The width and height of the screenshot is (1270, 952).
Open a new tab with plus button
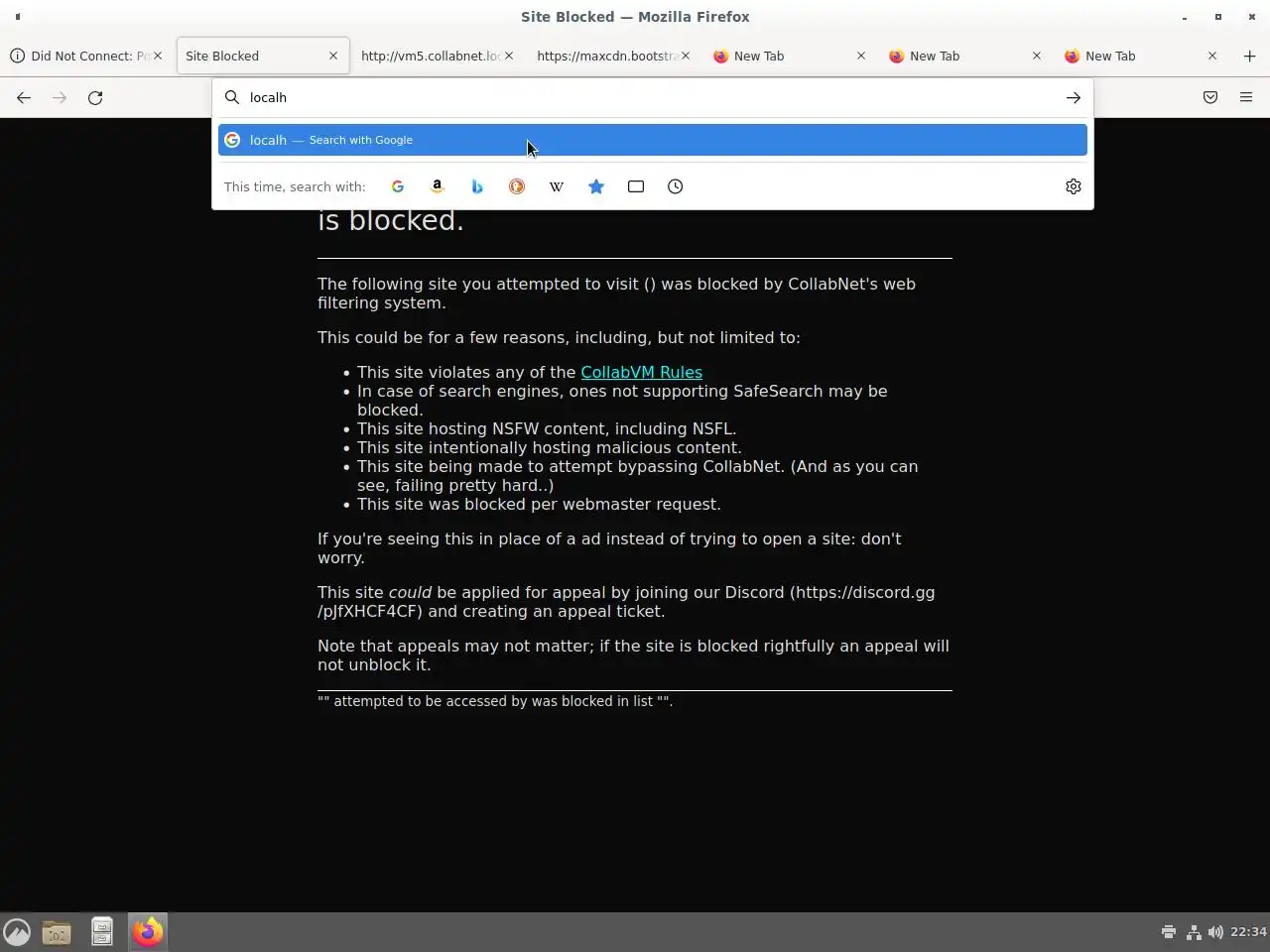point(1249,56)
